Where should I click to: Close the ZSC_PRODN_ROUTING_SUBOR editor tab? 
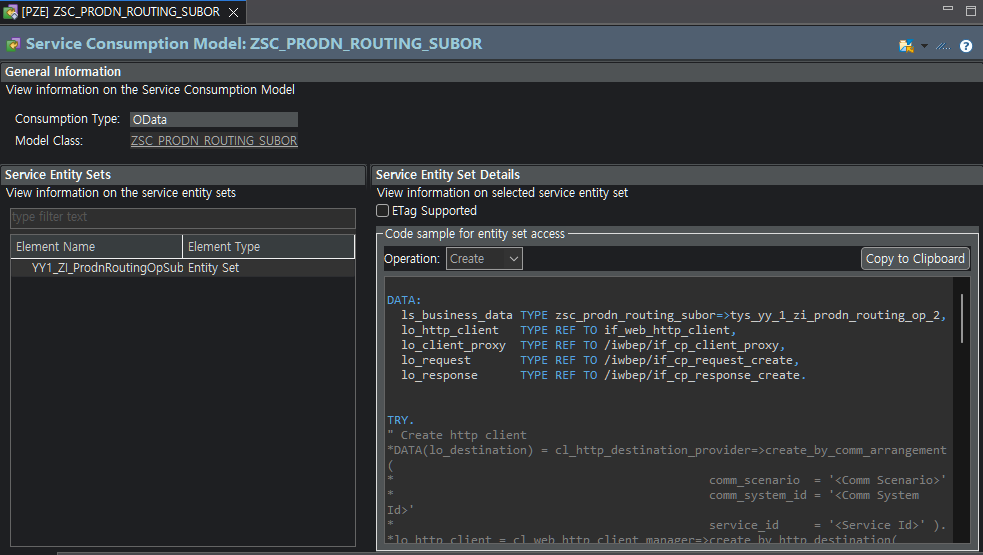point(233,13)
